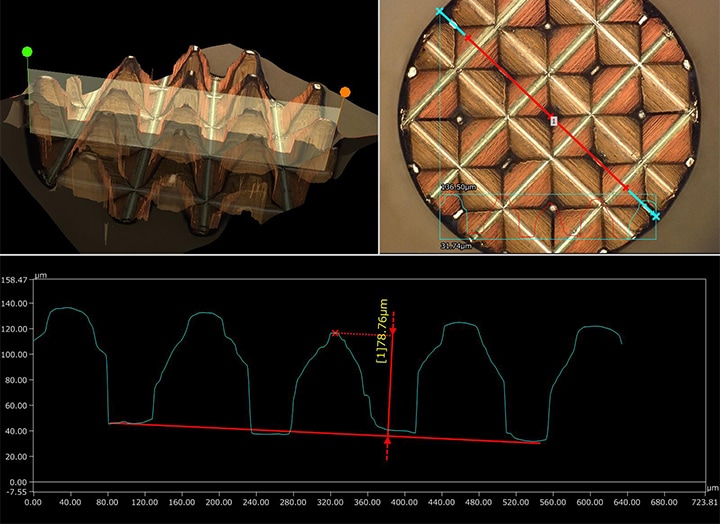The image size is (720, 524).
Task: Click right end of red baseline in graph
Action: (x=540, y=442)
